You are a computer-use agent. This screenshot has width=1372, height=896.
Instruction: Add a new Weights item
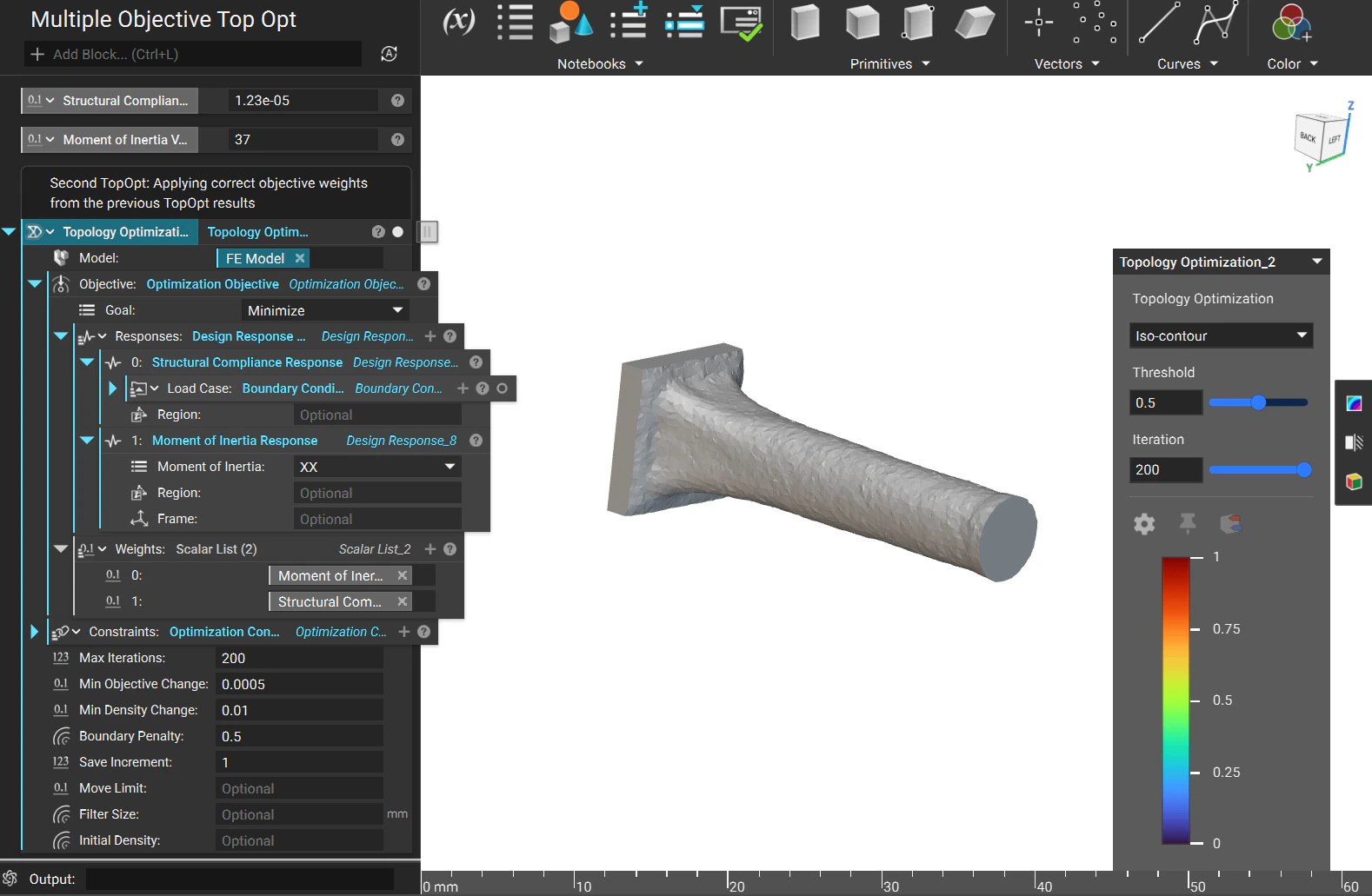(x=430, y=549)
